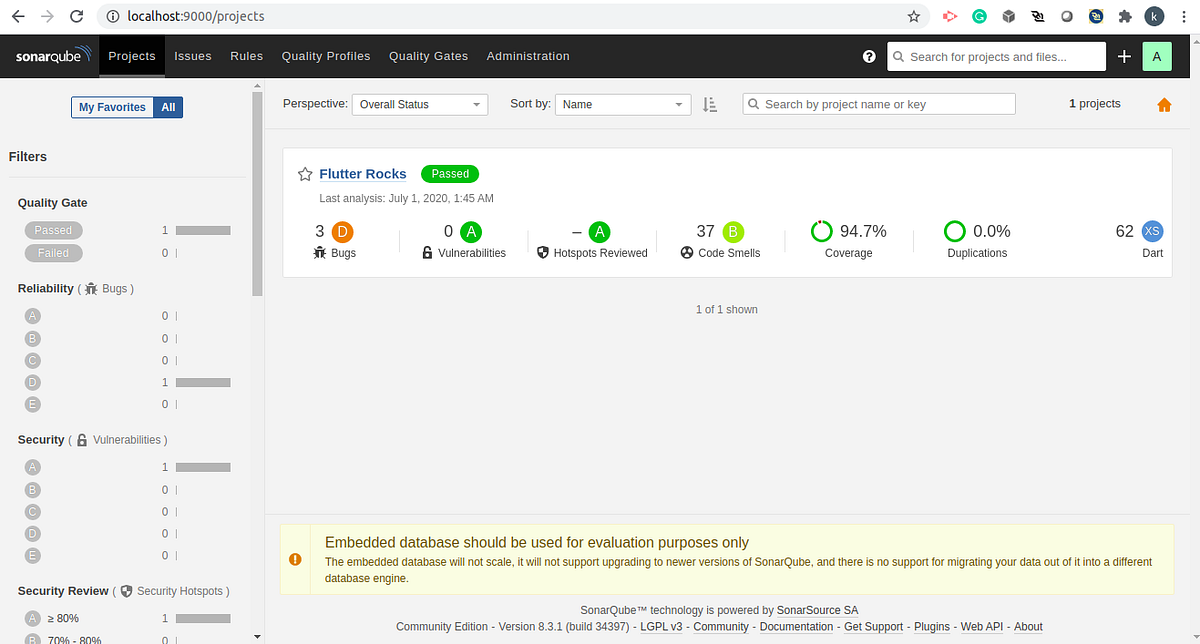Open the Perspective dropdown

[x=419, y=104]
